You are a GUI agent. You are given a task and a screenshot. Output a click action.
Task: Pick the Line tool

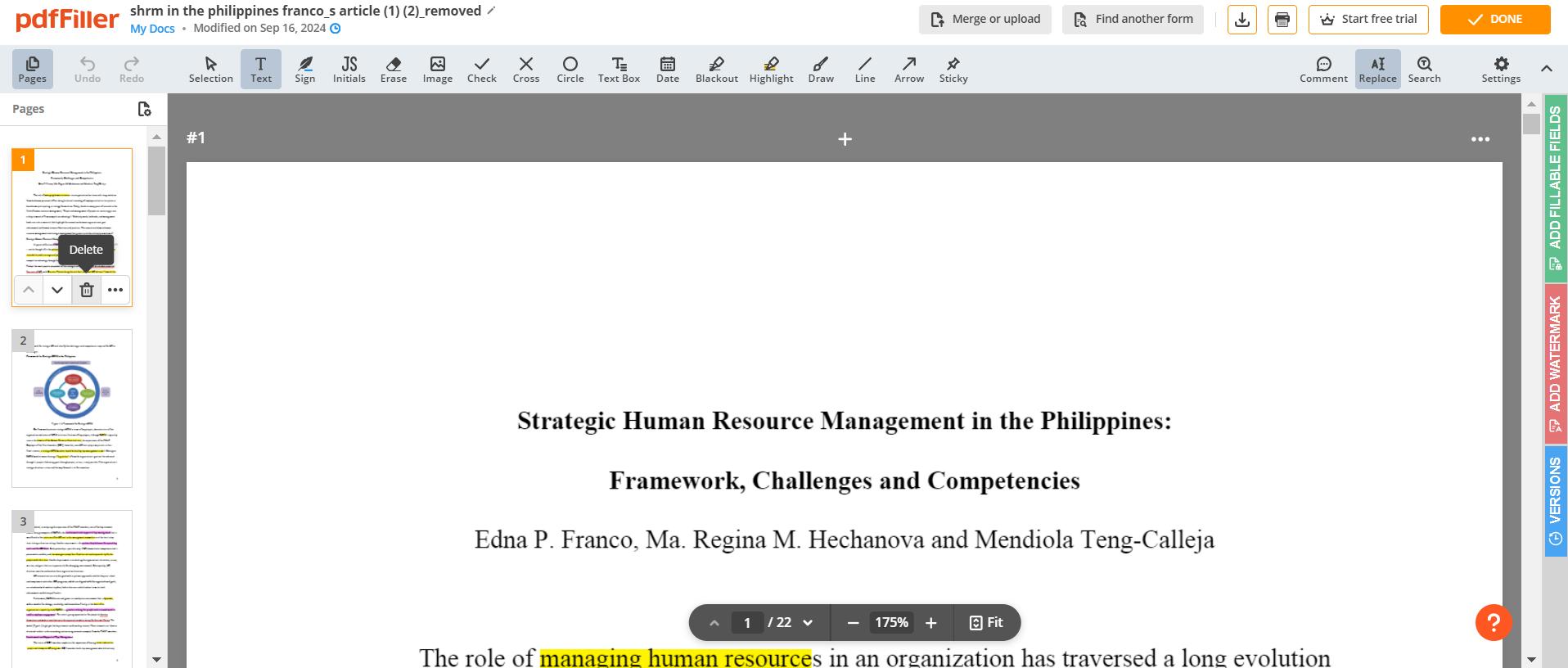(x=865, y=69)
